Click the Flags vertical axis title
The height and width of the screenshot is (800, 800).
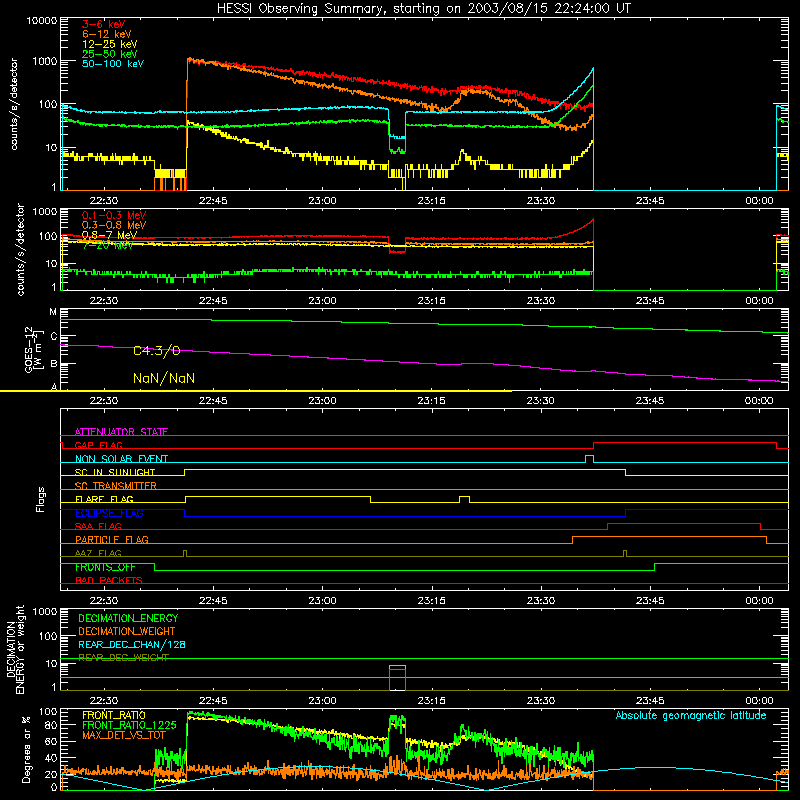(x=41, y=499)
